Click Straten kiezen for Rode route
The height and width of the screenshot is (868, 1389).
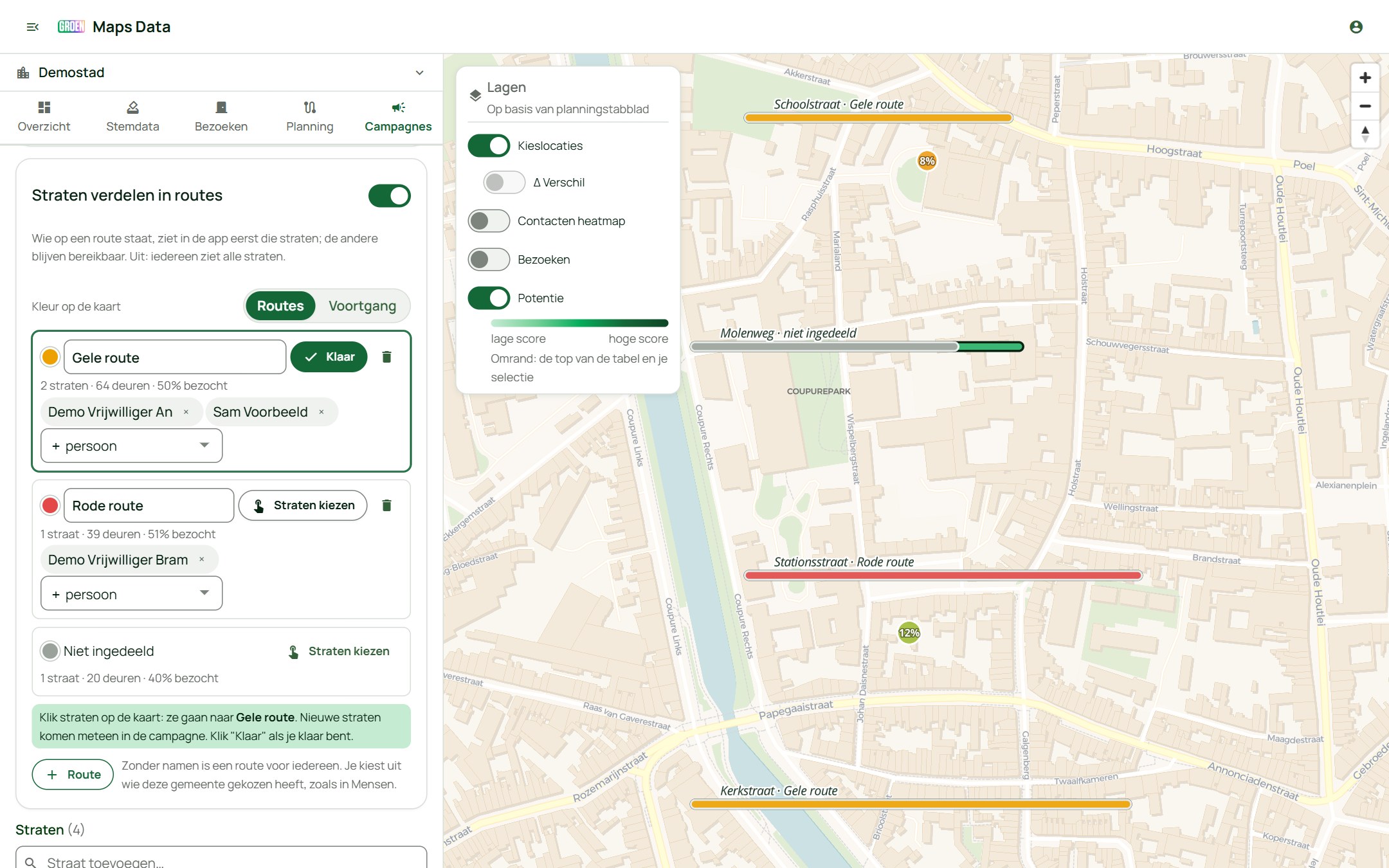tap(303, 505)
